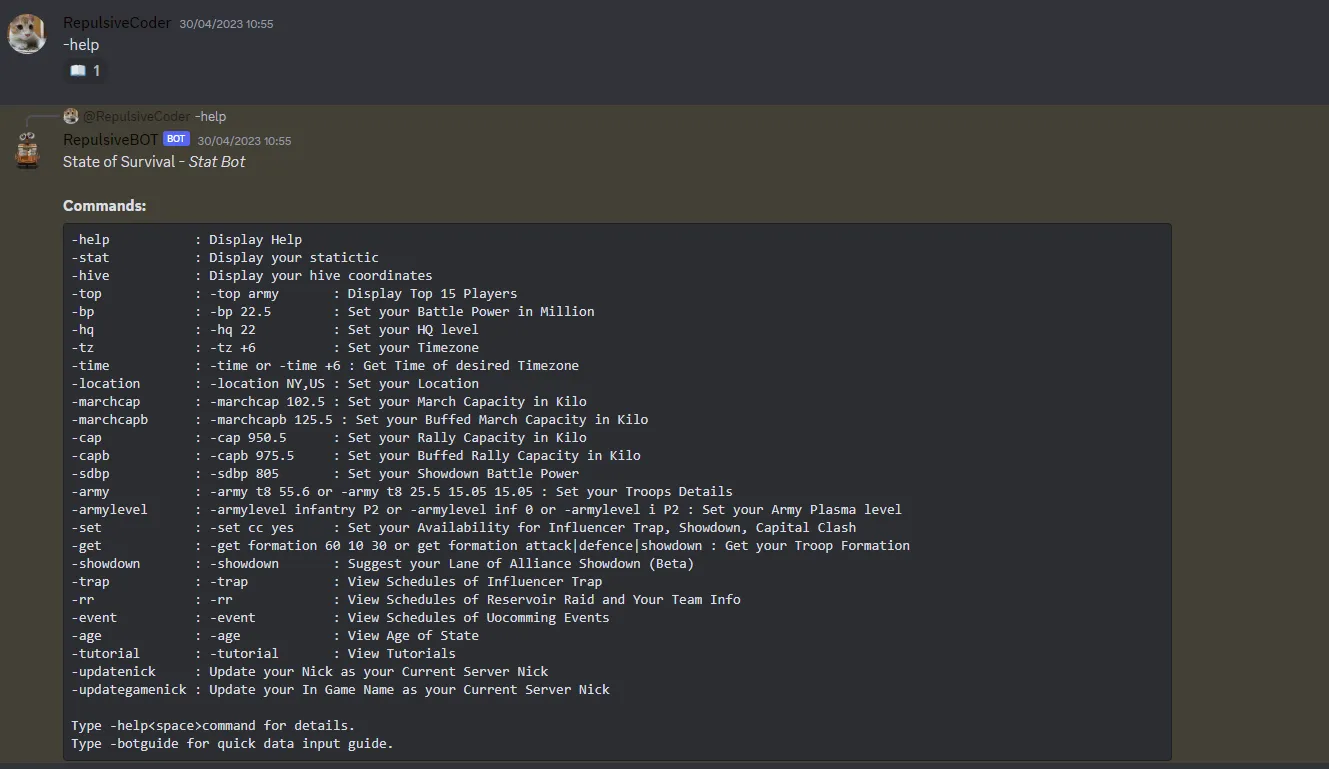Click the "-showdown" Alliance Showdown line

point(382,564)
